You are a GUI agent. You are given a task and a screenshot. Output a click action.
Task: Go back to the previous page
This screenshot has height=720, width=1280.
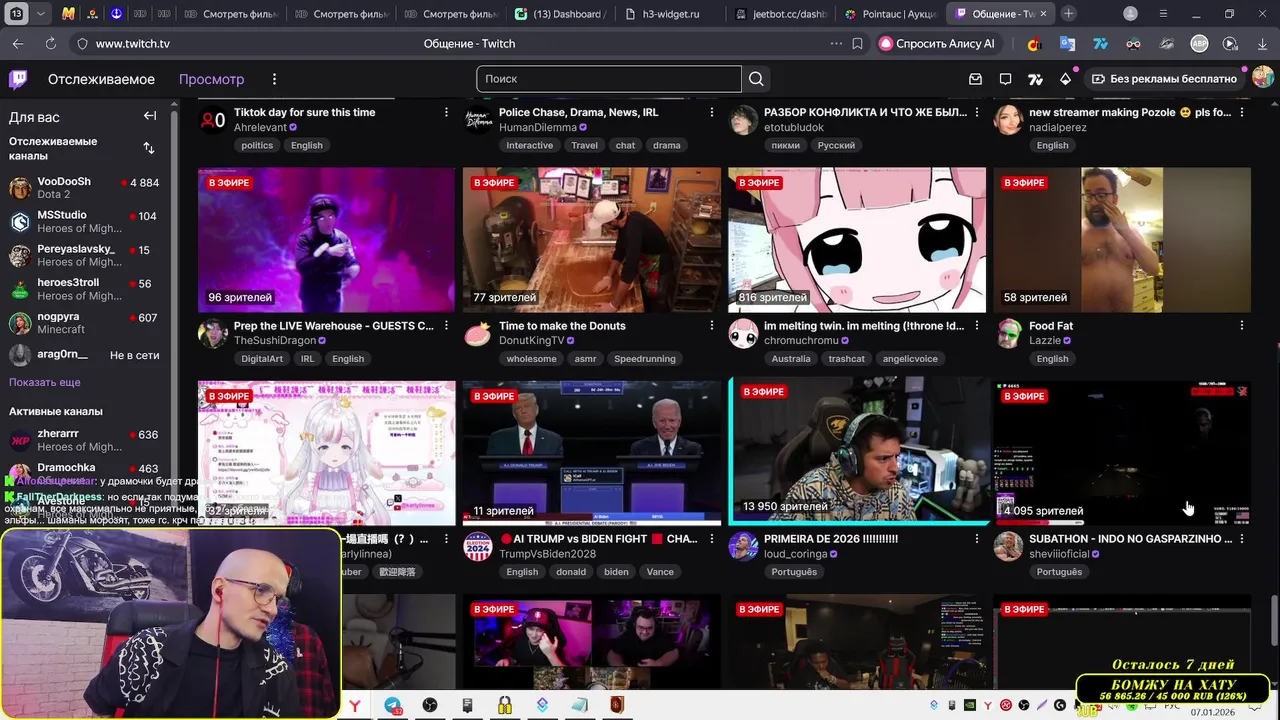(18, 44)
